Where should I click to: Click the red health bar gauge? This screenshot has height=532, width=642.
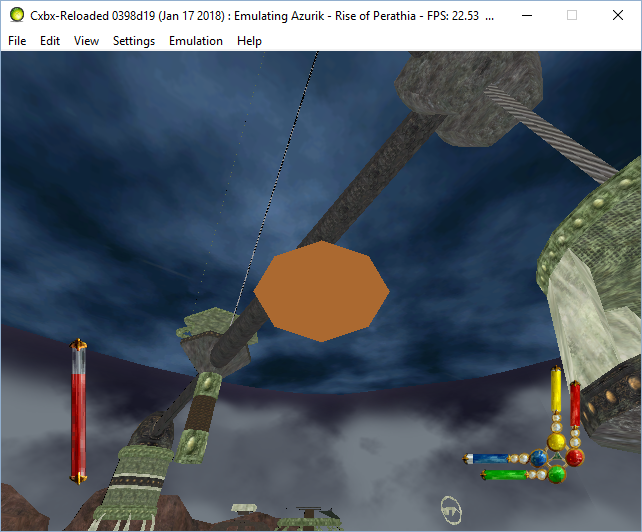(78, 412)
